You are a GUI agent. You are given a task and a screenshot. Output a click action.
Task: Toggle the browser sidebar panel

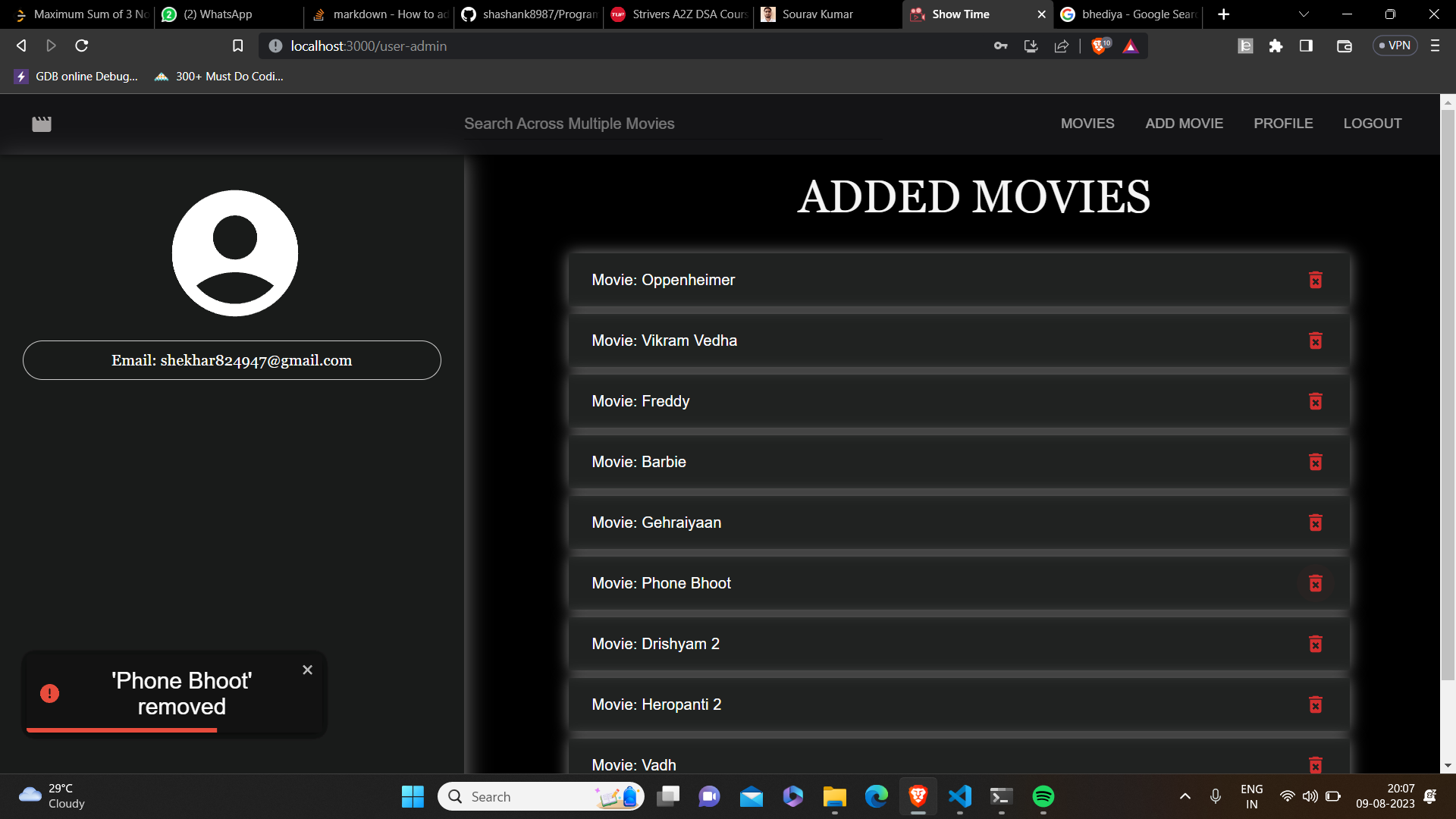(x=1306, y=45)
